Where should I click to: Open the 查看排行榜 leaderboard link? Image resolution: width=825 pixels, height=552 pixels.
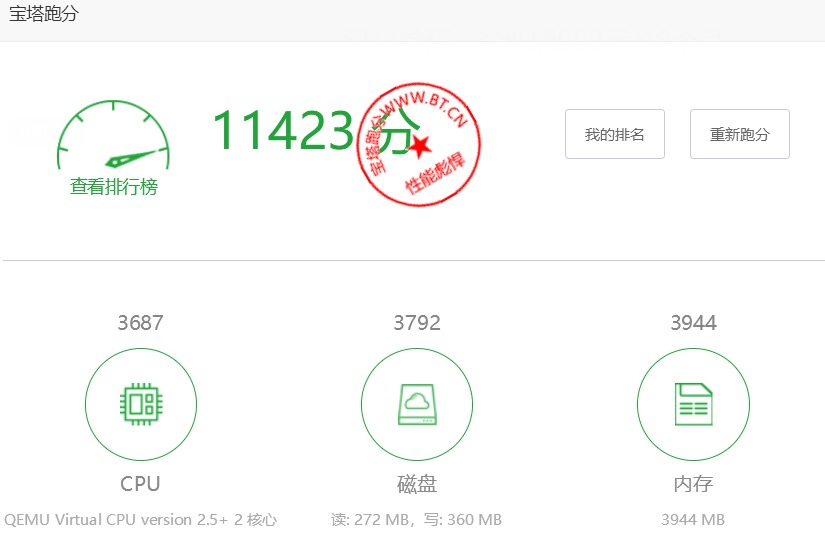tap(113, 187)
